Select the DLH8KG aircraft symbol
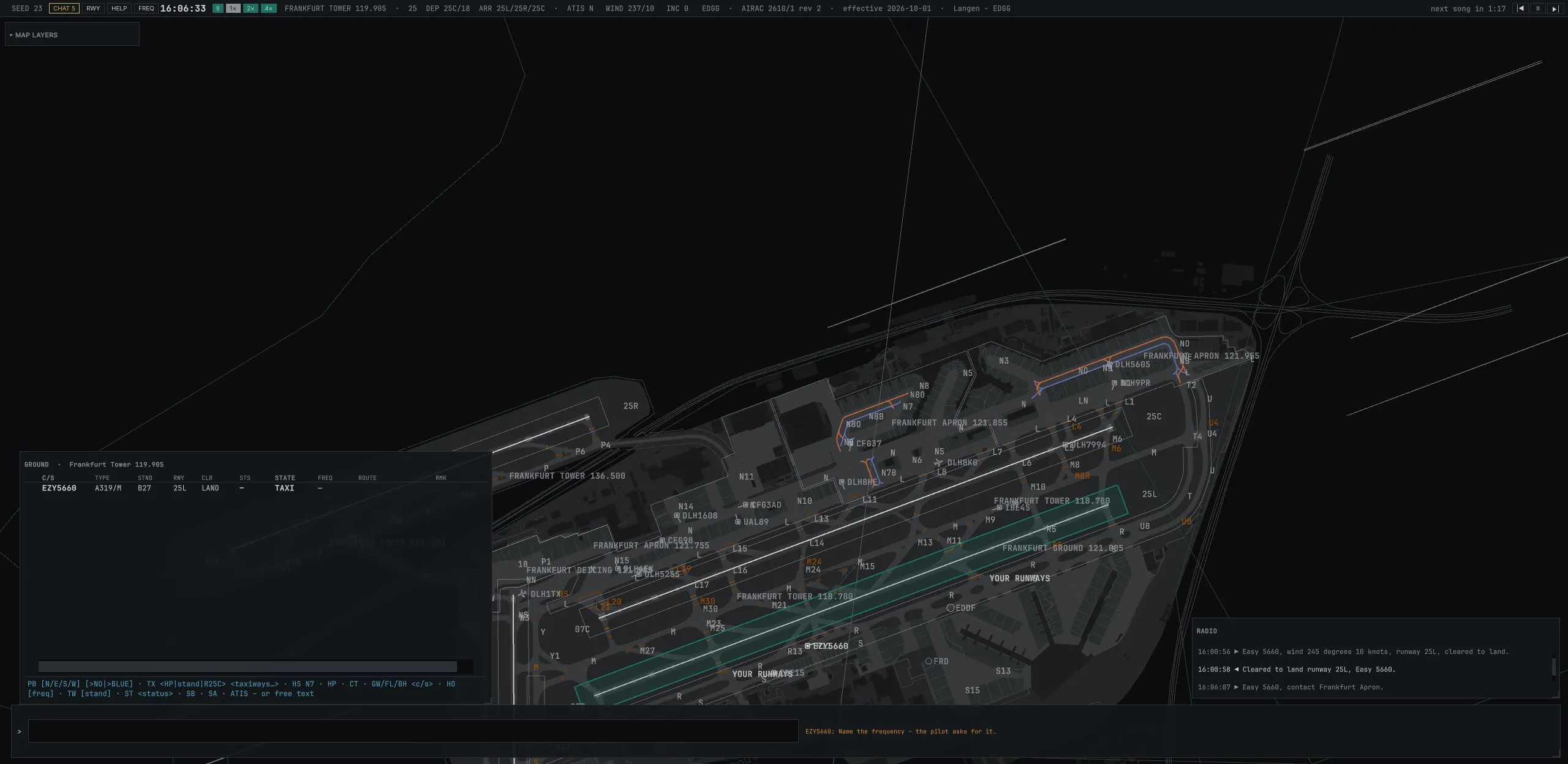The width and height of the screenshot is (1568, 764). [938, 463]
